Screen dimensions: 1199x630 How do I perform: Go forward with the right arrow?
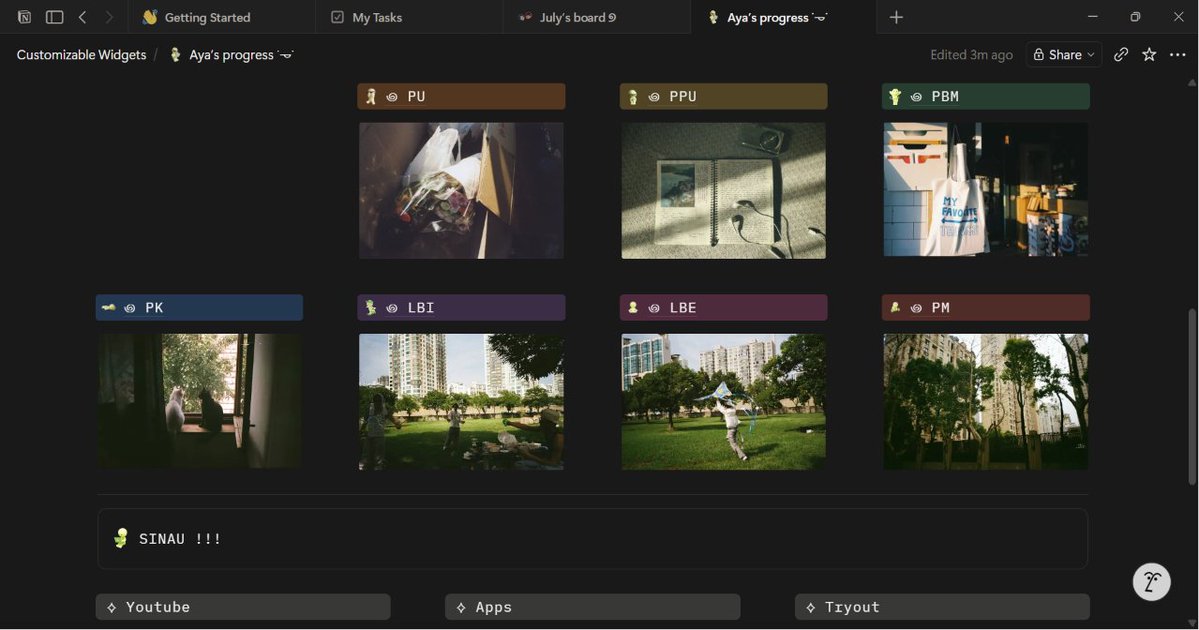109,17
